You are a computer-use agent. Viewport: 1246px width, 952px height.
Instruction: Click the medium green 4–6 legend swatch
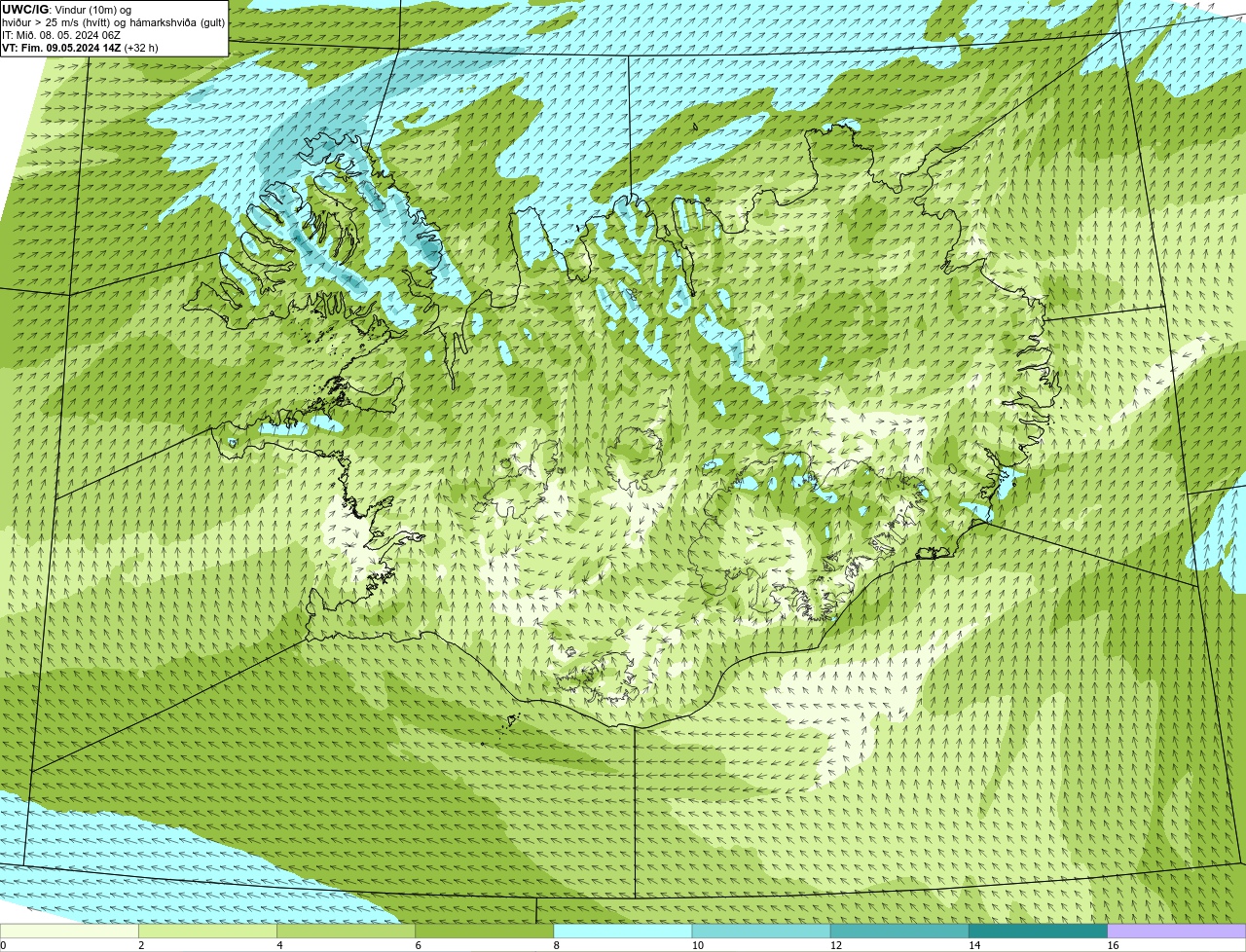click(x=347, y=931)
